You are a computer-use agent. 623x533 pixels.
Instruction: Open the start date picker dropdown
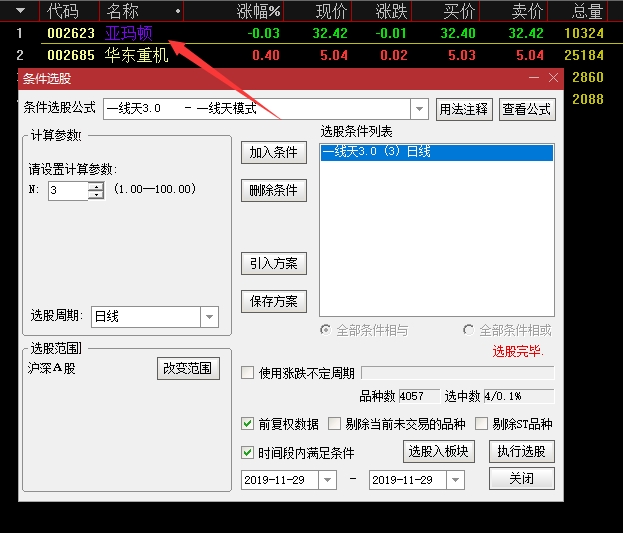(x=327, y=480)
